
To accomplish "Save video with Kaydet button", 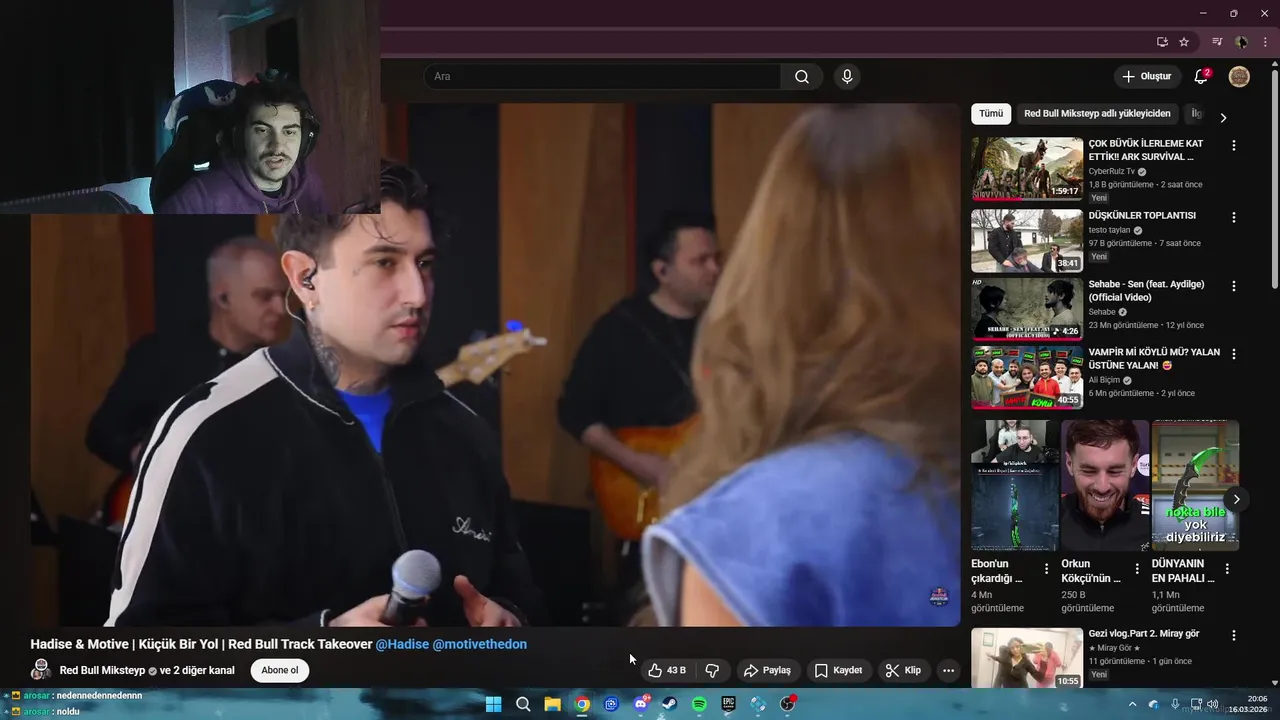I will click(838, 670).
